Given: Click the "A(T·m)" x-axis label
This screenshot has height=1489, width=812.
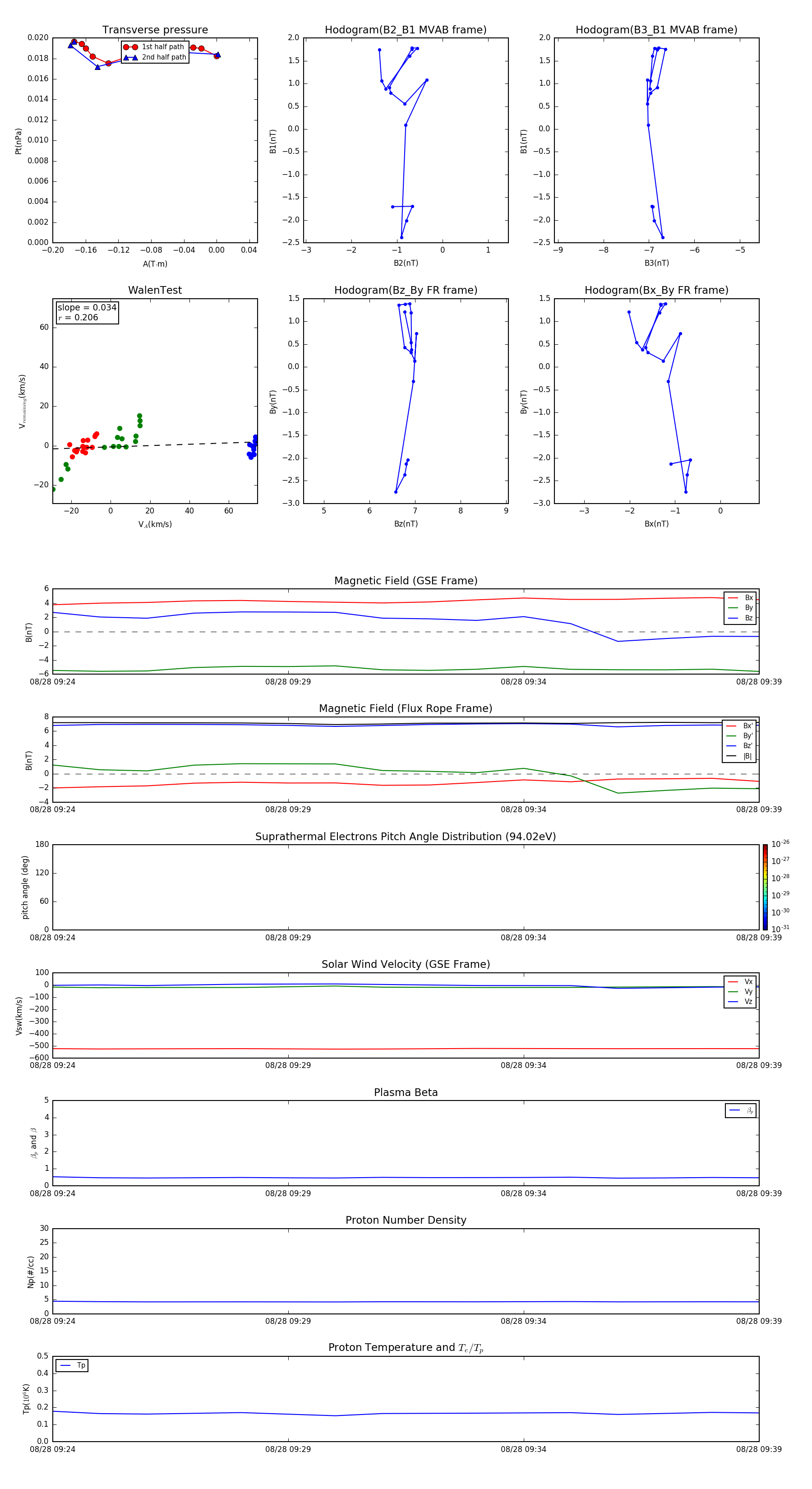Looking at the screenshot, I should 155,264.
